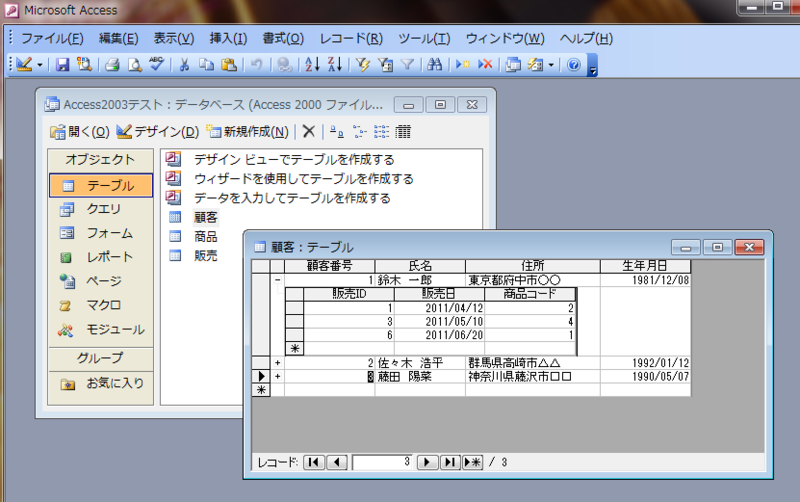Click the Find binoculars icon
Viewport: 800px width, 502px height.
point(435,64)
